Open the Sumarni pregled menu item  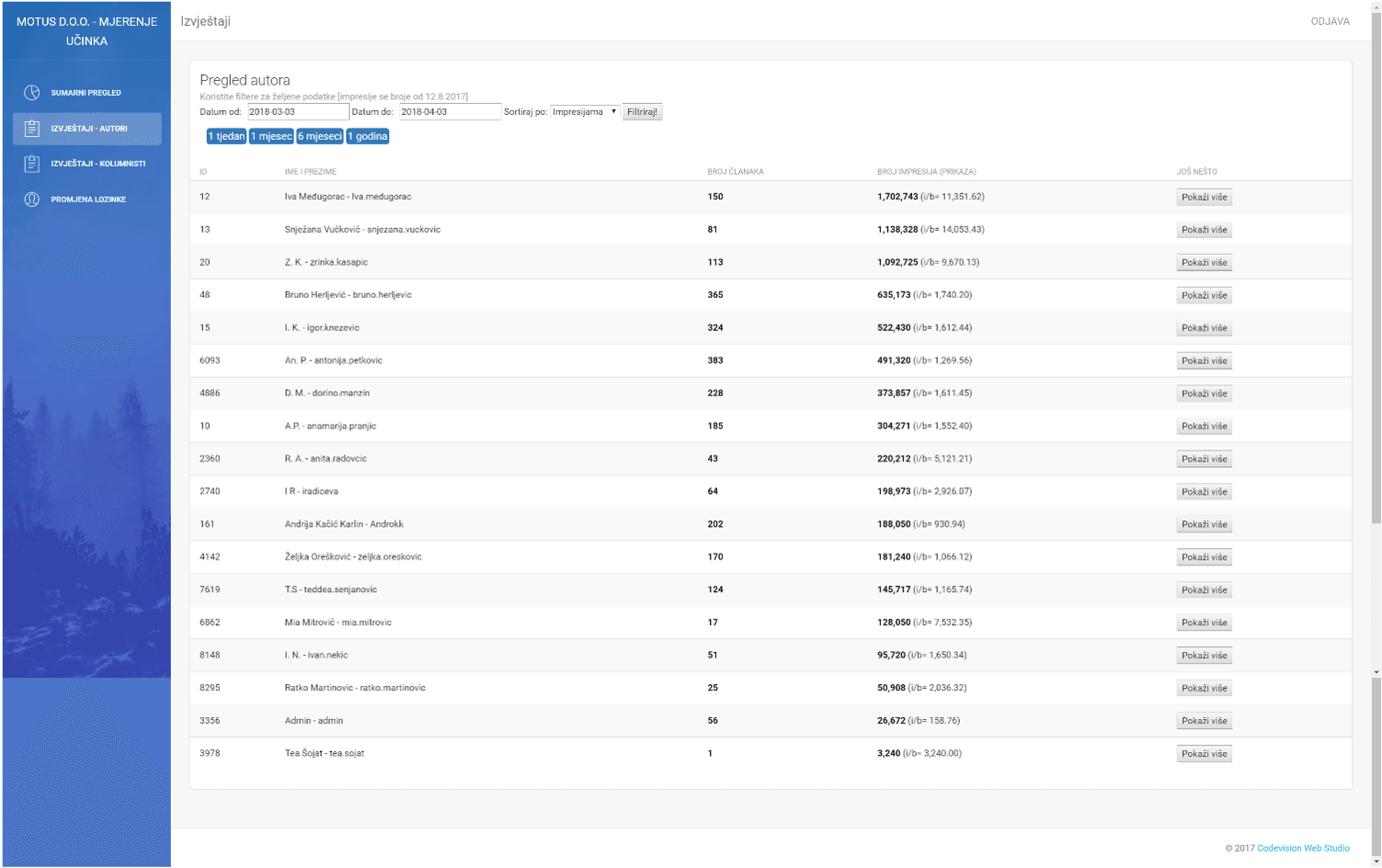tap(86, 93)
